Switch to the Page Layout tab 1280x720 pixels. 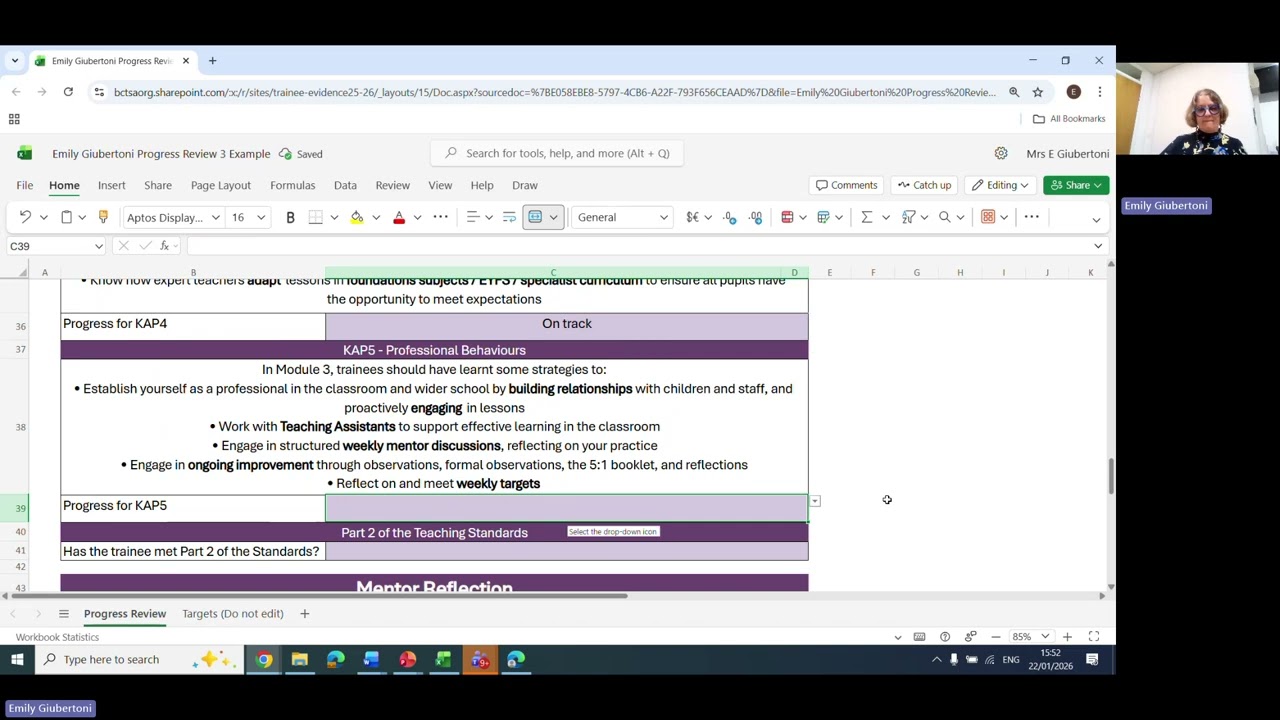[x=220, y=185]
